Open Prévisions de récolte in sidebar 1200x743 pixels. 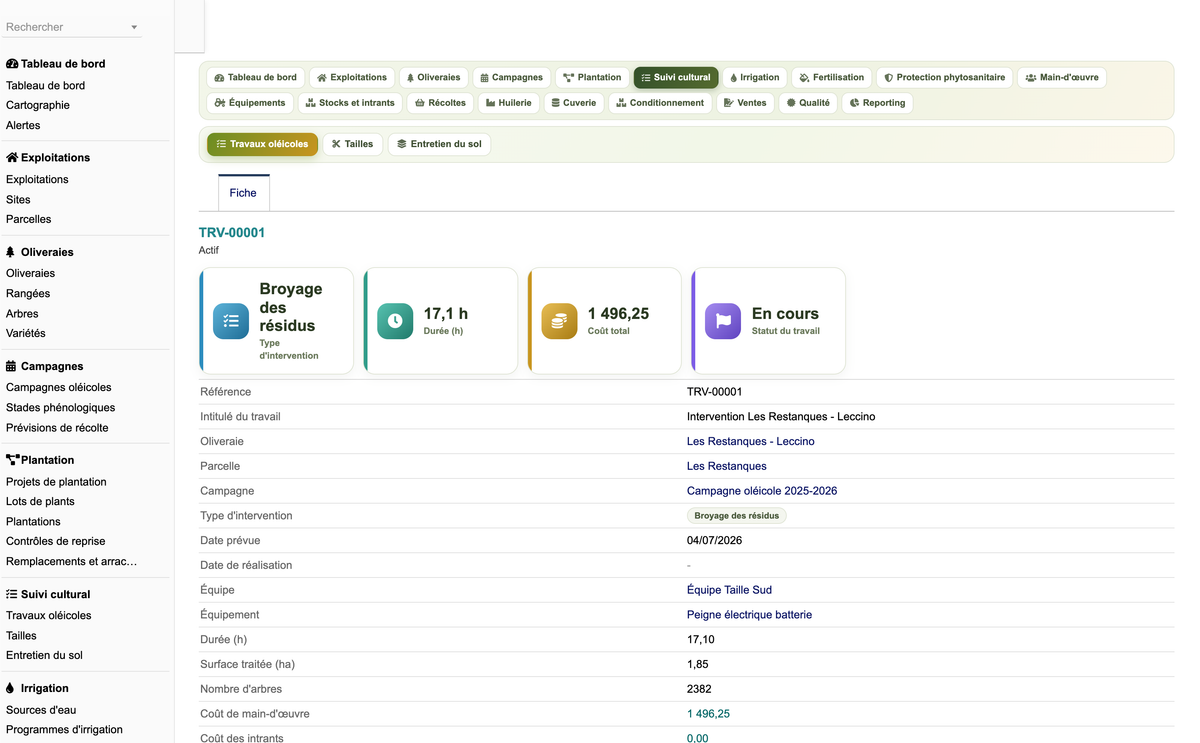(57, 427)
